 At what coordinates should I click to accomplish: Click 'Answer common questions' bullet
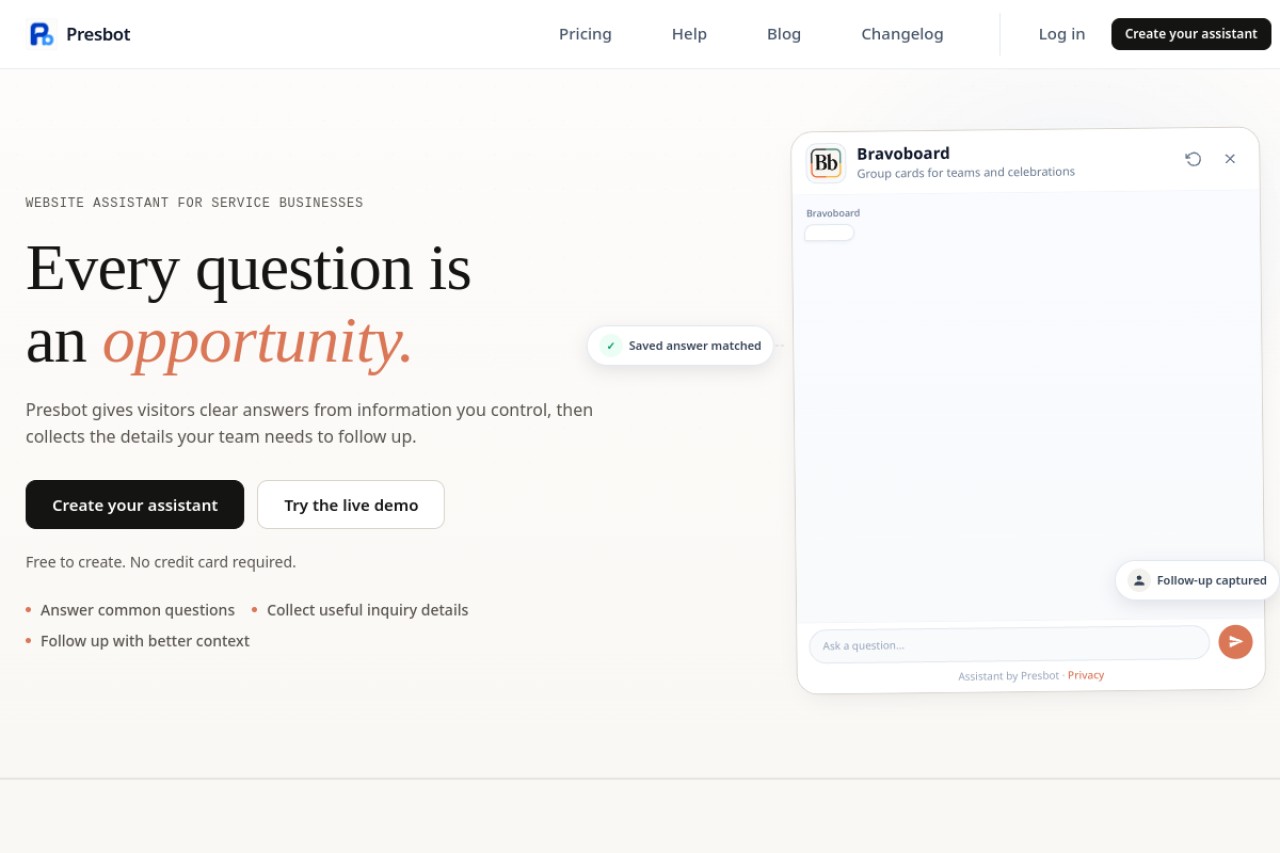pos(138,610)
